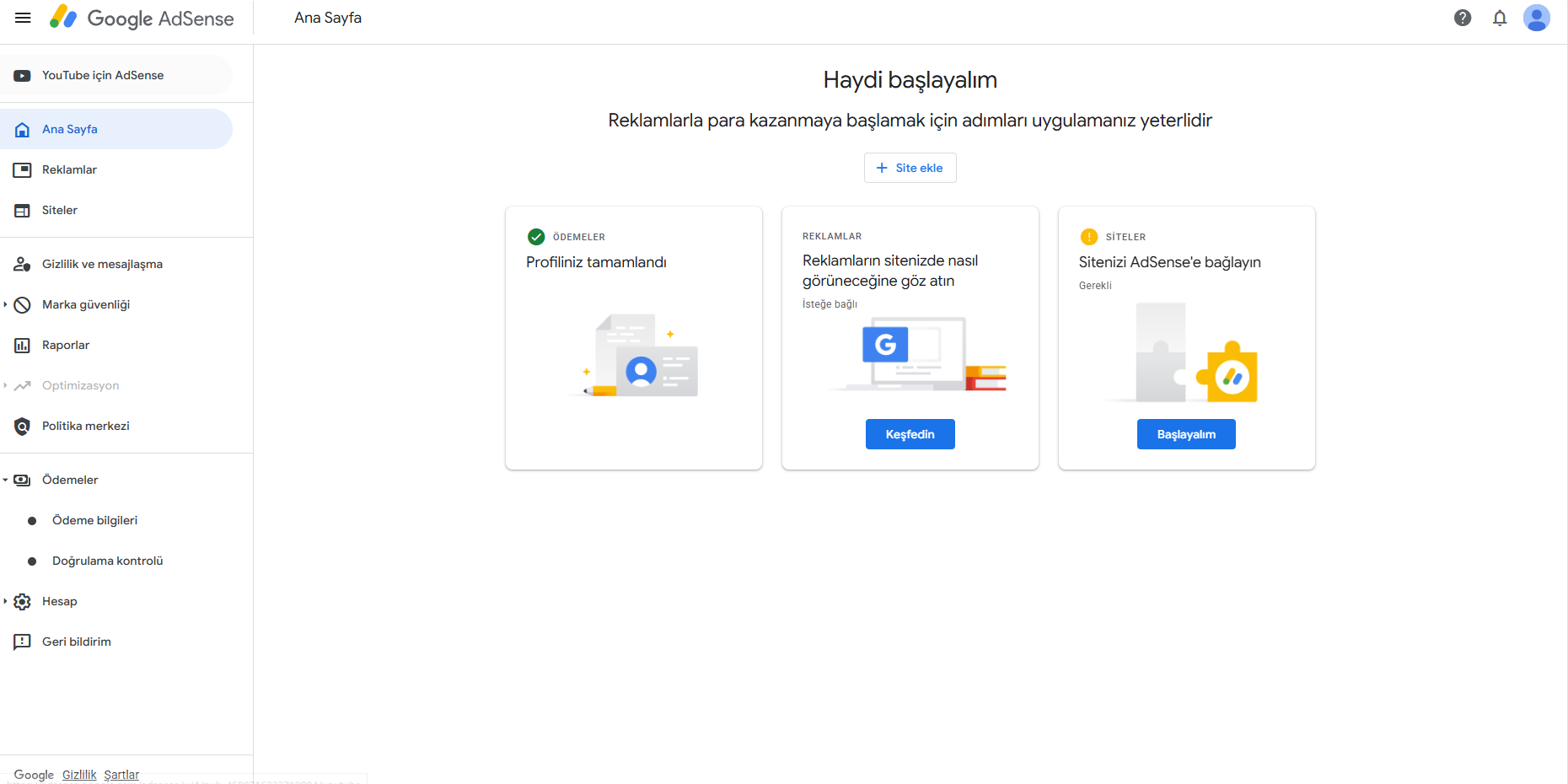1568x784 pixels.
Task: Open the Reklamlar menu item
Action: coord(116,169)
